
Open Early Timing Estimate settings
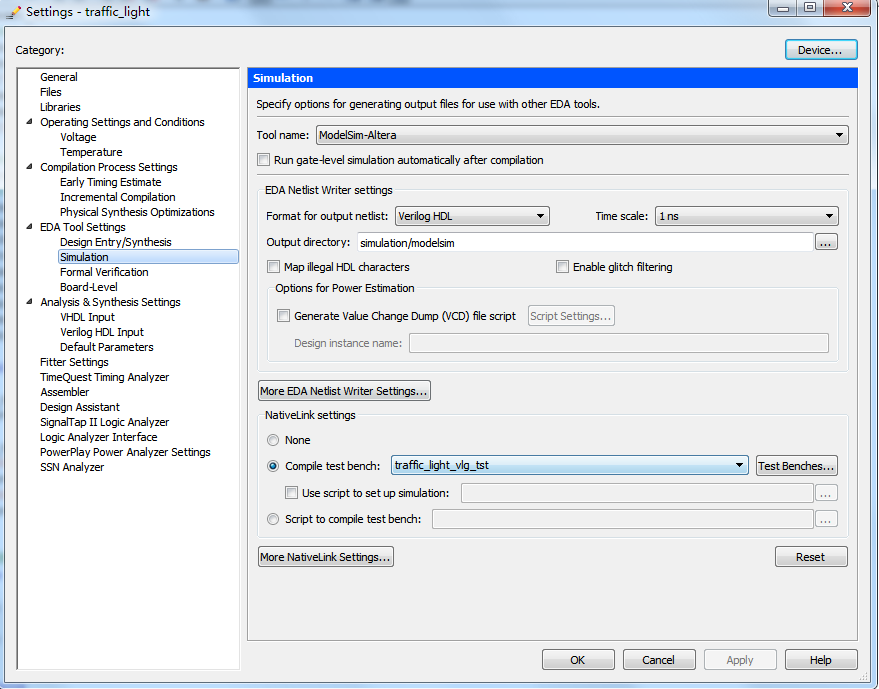coord(110,182)
